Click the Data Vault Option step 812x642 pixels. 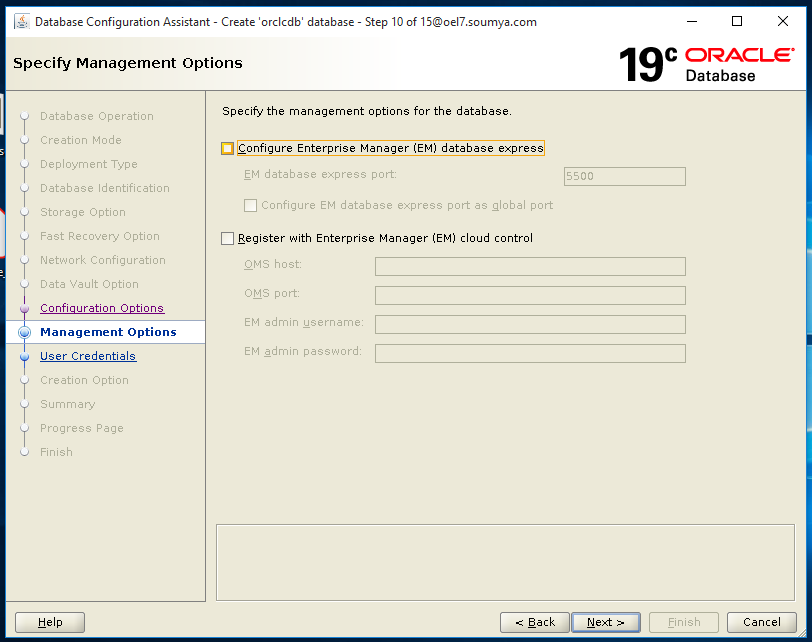89,284
